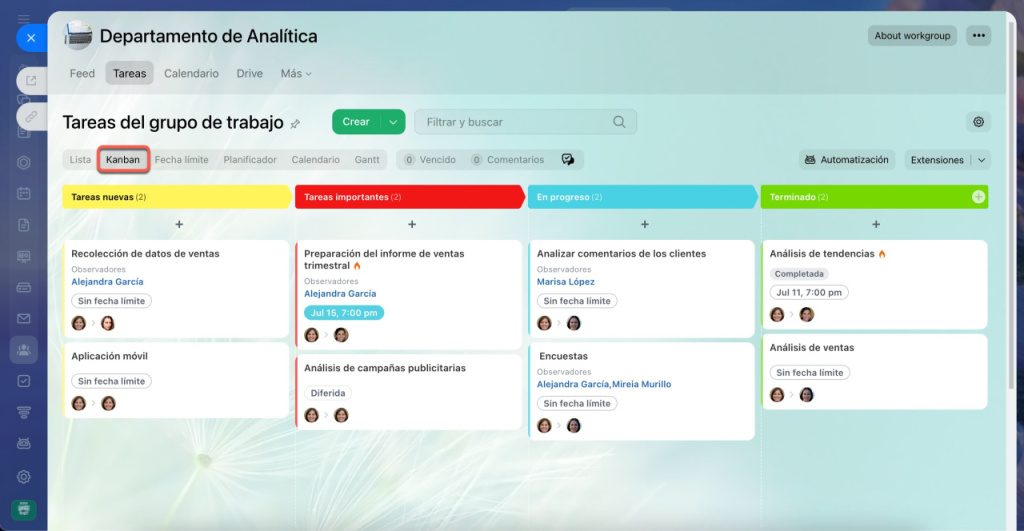Click the chat check icon next to Comentarios

coord(568,160)
